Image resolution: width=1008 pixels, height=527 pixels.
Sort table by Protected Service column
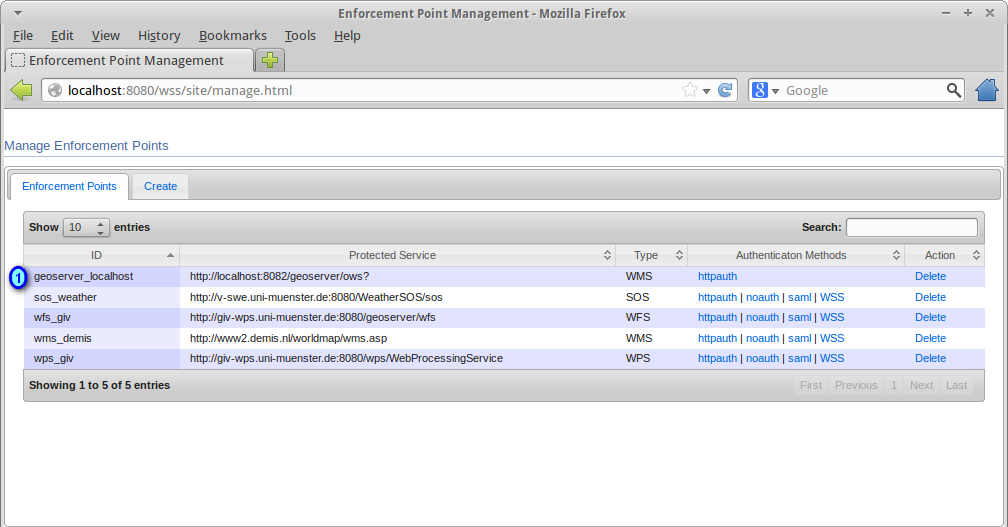[397, 255]
